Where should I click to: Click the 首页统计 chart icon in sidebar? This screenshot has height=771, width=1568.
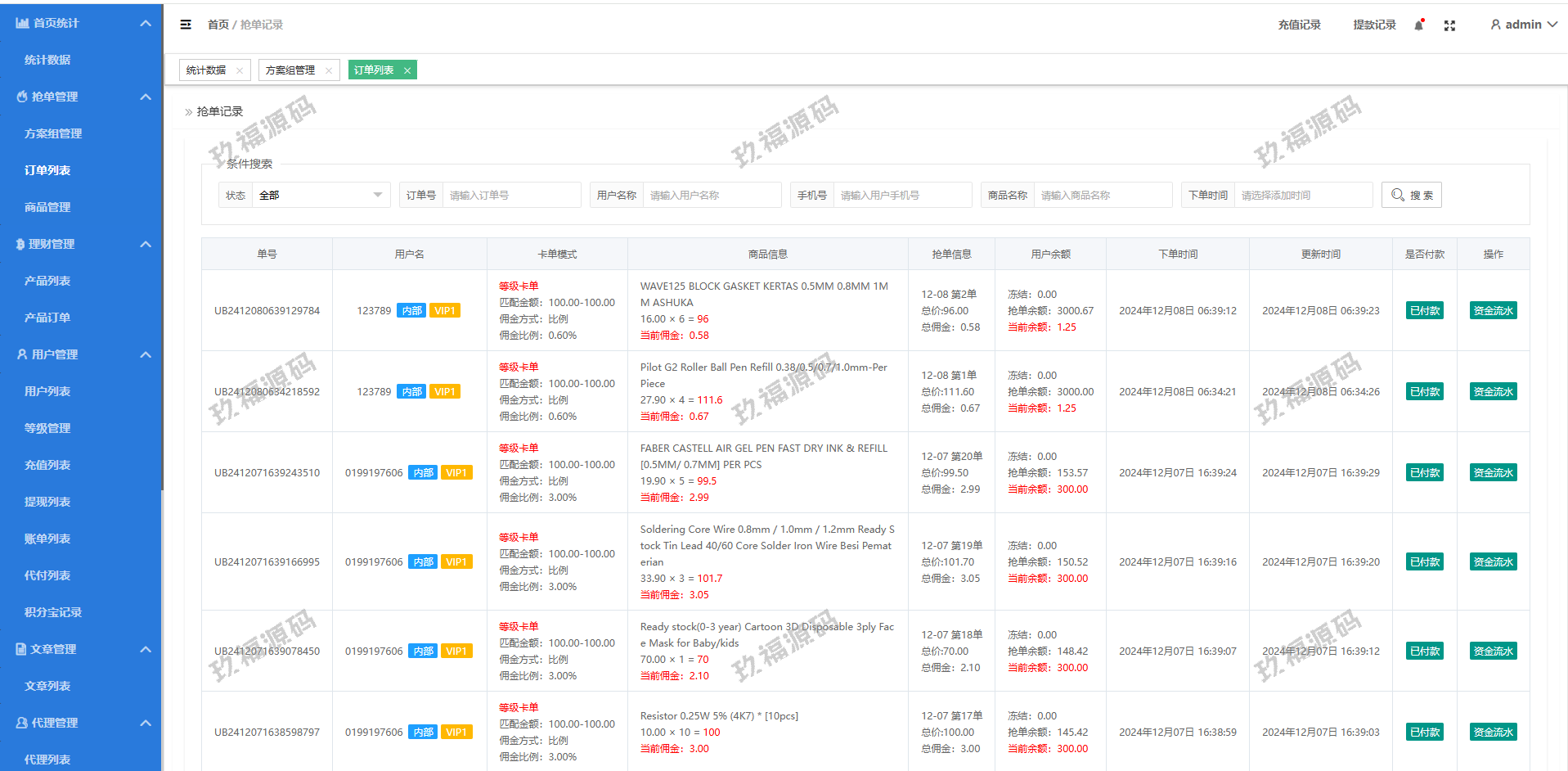tap(22, 23)
